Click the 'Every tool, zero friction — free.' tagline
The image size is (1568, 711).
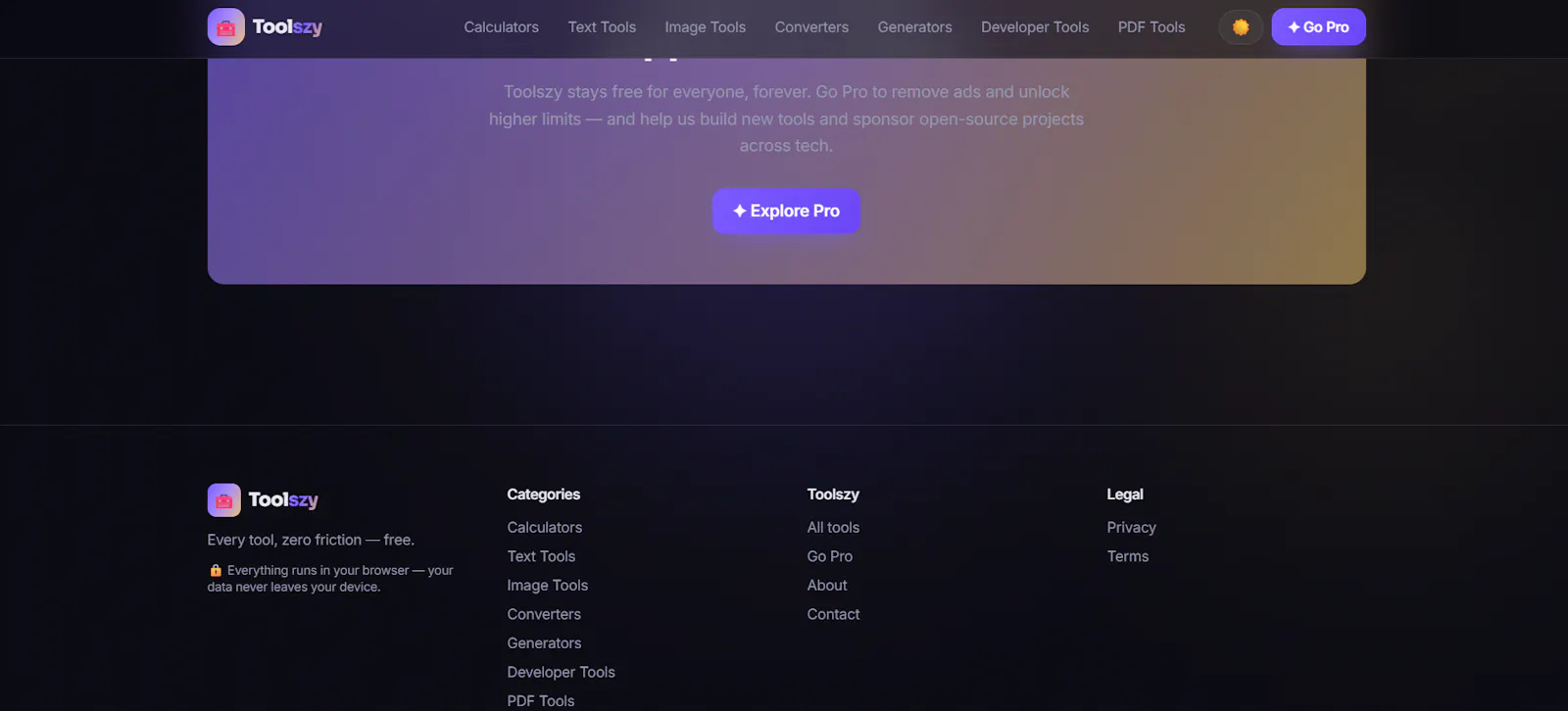point(311,540)
